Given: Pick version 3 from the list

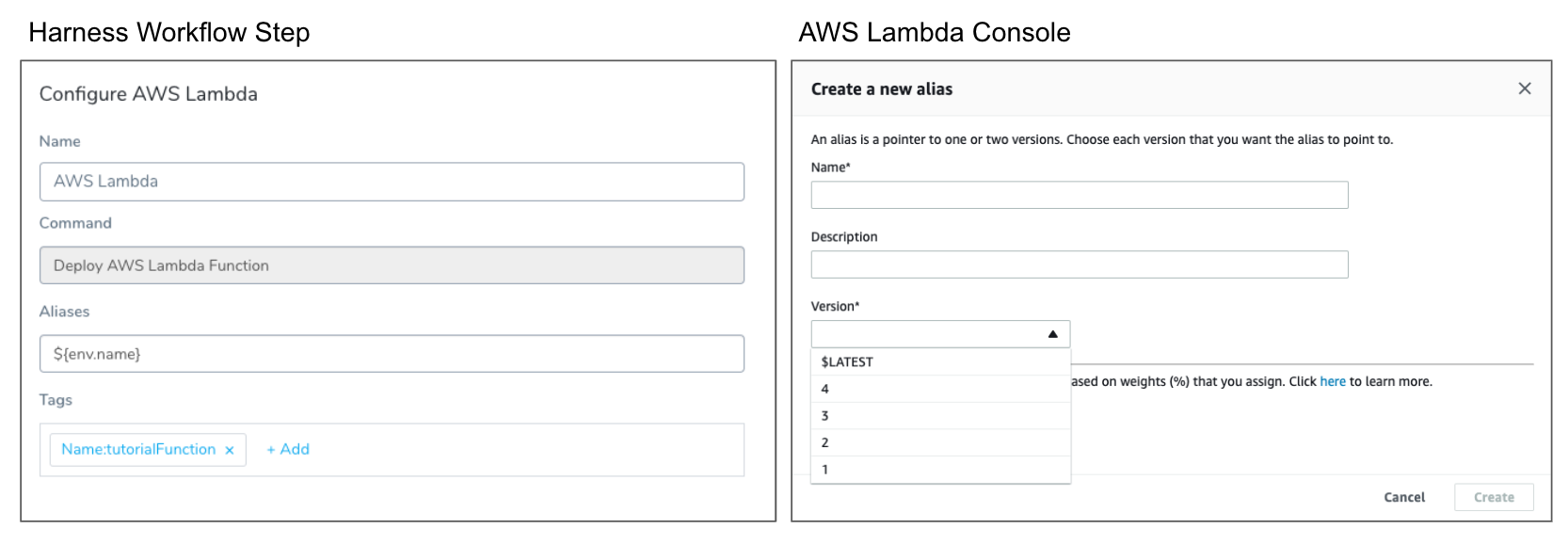Looking at the screenshot, I should [x=940, y=416].
